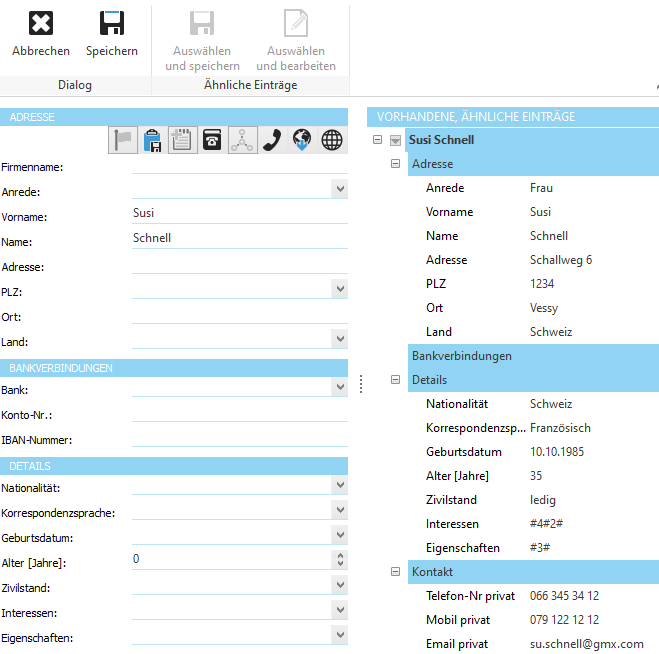The height and width of the screenshot is (654, 659).
Task: Click the Firmenname input field
Action: (238, 165)
